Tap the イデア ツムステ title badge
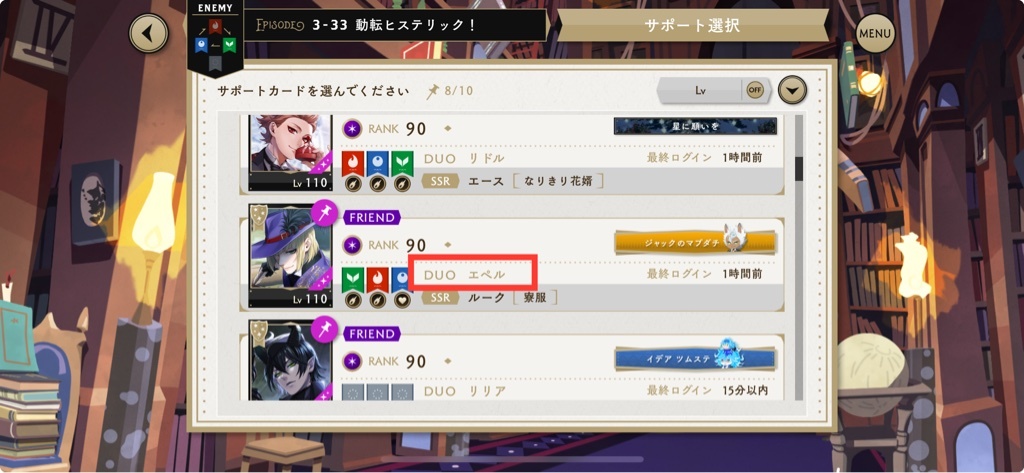The image size is (1024, 473). pyautogui.click(x=696, y=359)
